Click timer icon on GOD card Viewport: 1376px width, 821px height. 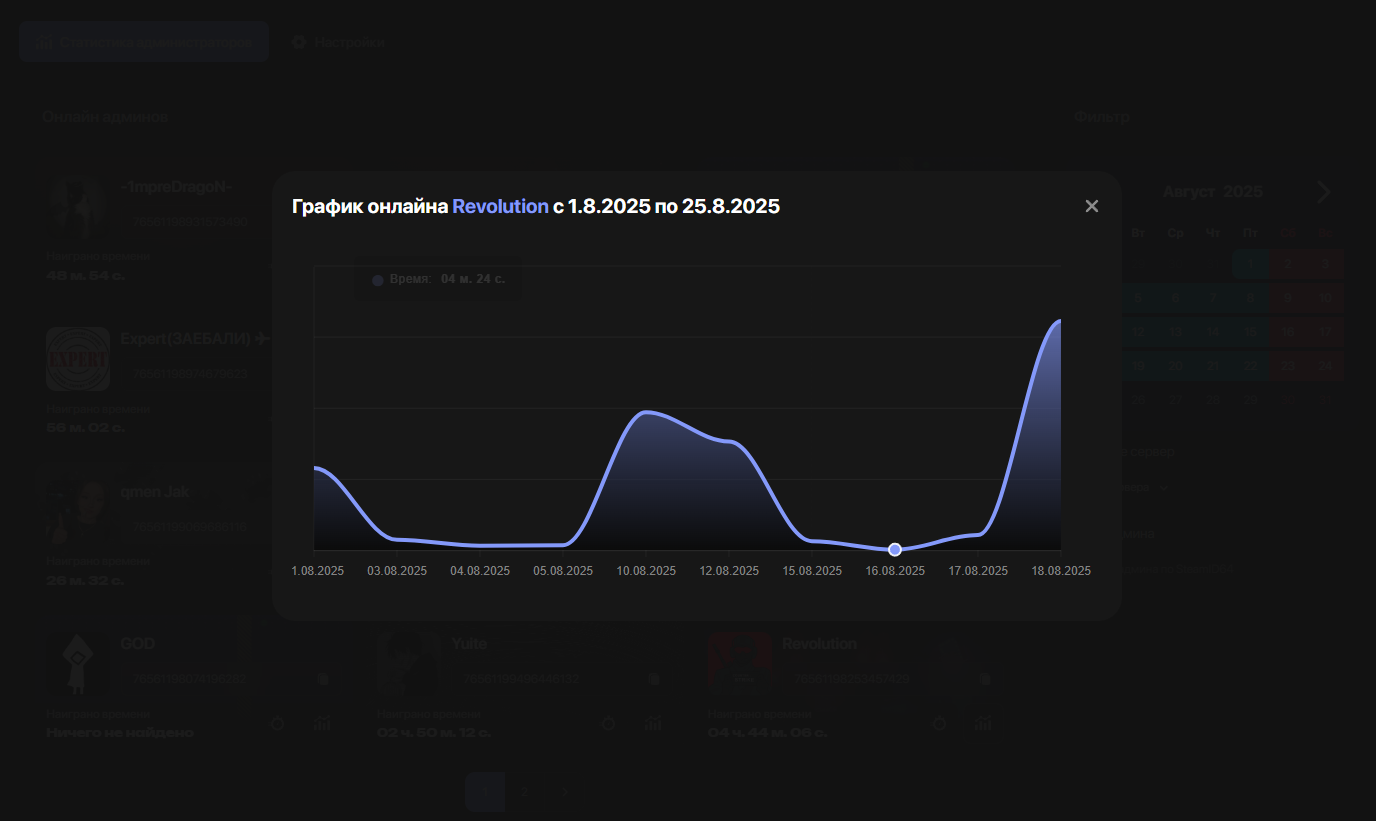[x=278, y=723]
